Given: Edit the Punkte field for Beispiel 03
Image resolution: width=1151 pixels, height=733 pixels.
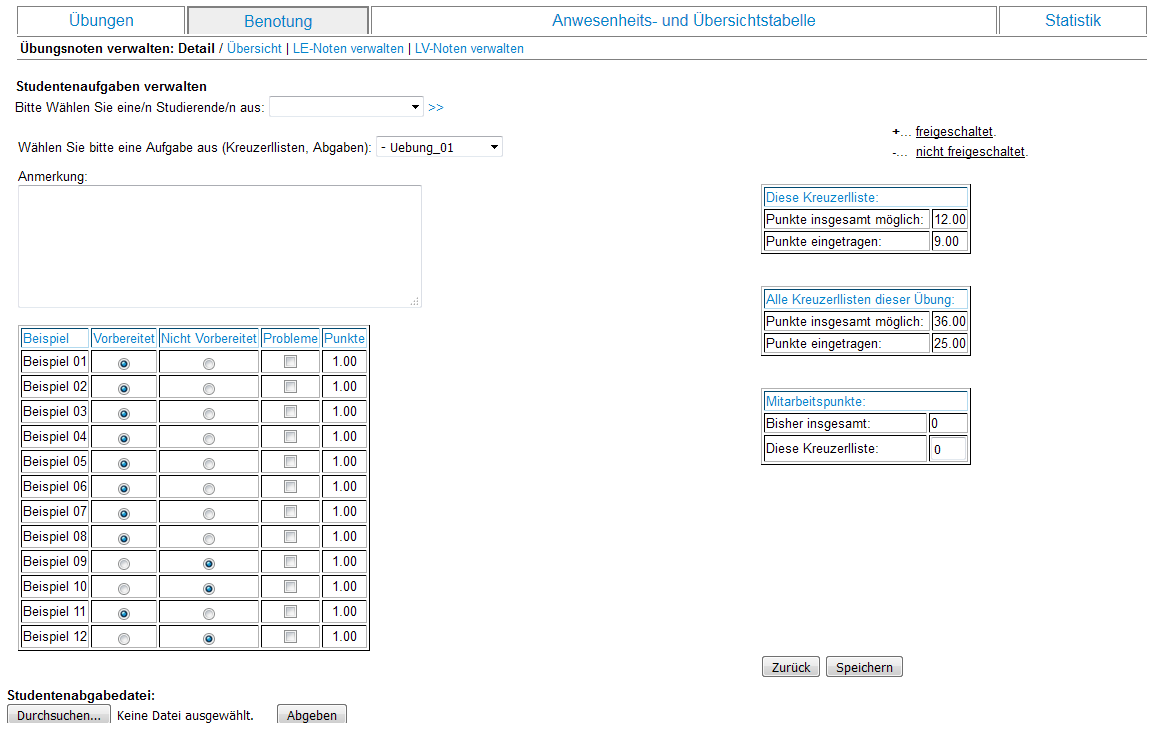Looking at the screenshot, I should coord(345,412).
